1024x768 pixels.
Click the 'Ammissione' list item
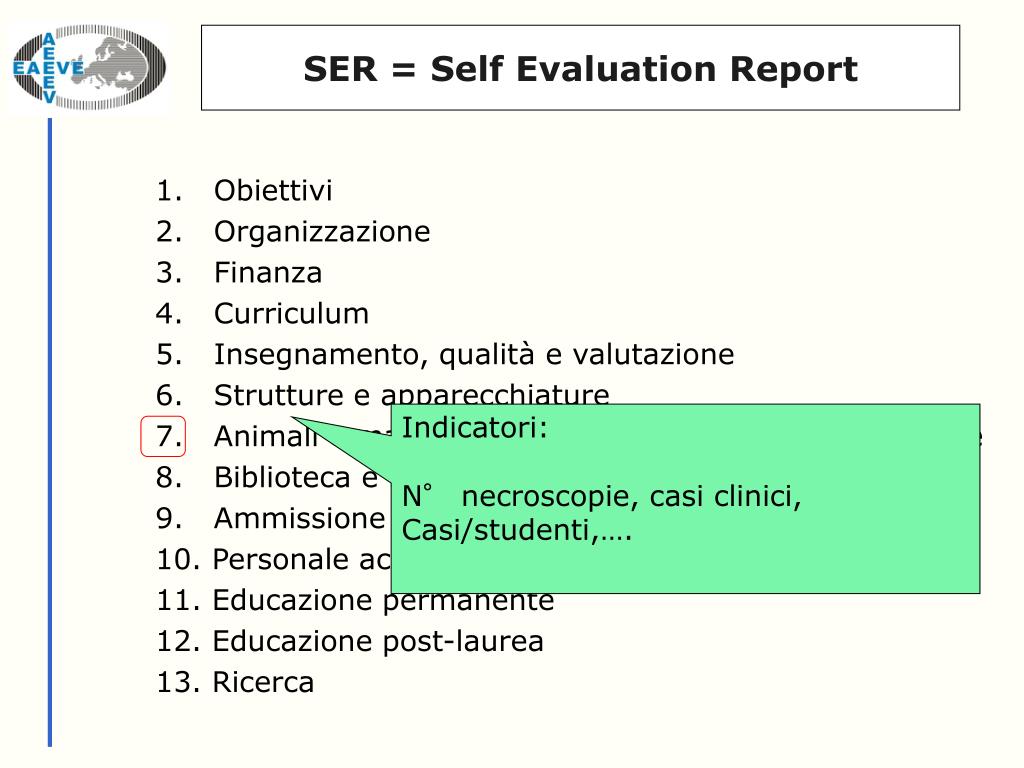click(299, 519)
